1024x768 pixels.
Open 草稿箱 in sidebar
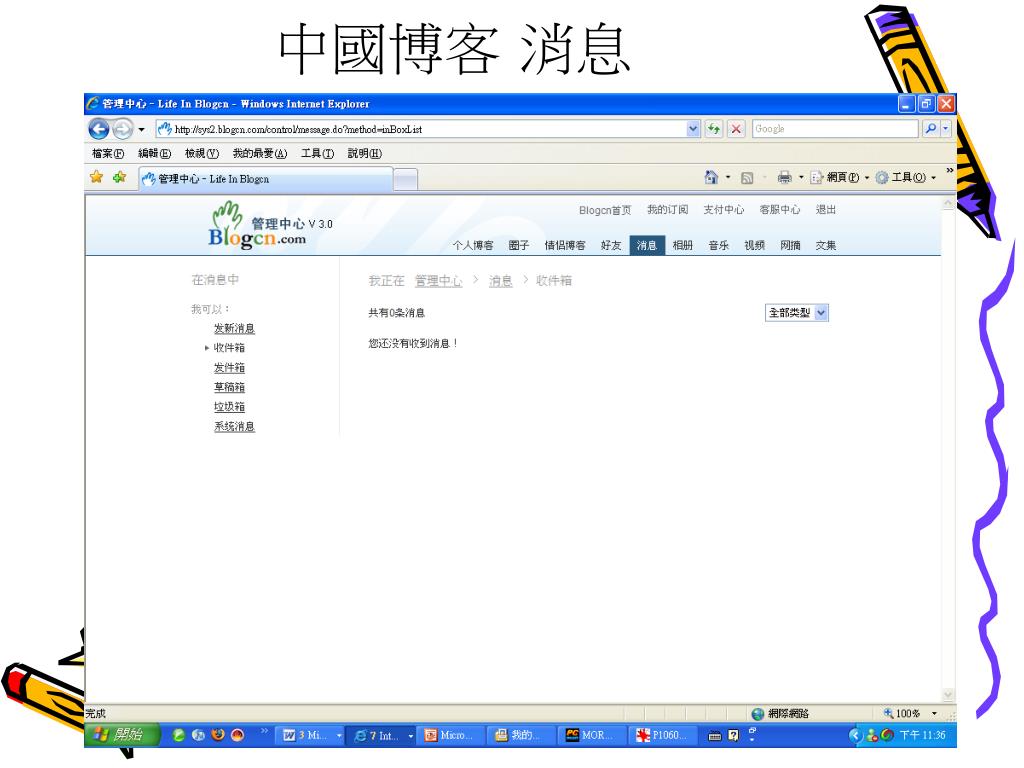pyautogui.click(x=229, y=387)
